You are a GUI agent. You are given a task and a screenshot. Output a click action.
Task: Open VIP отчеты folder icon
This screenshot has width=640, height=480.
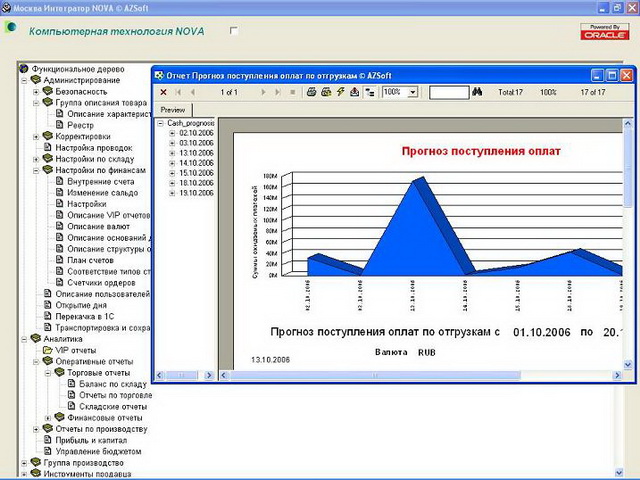[48, 350]
